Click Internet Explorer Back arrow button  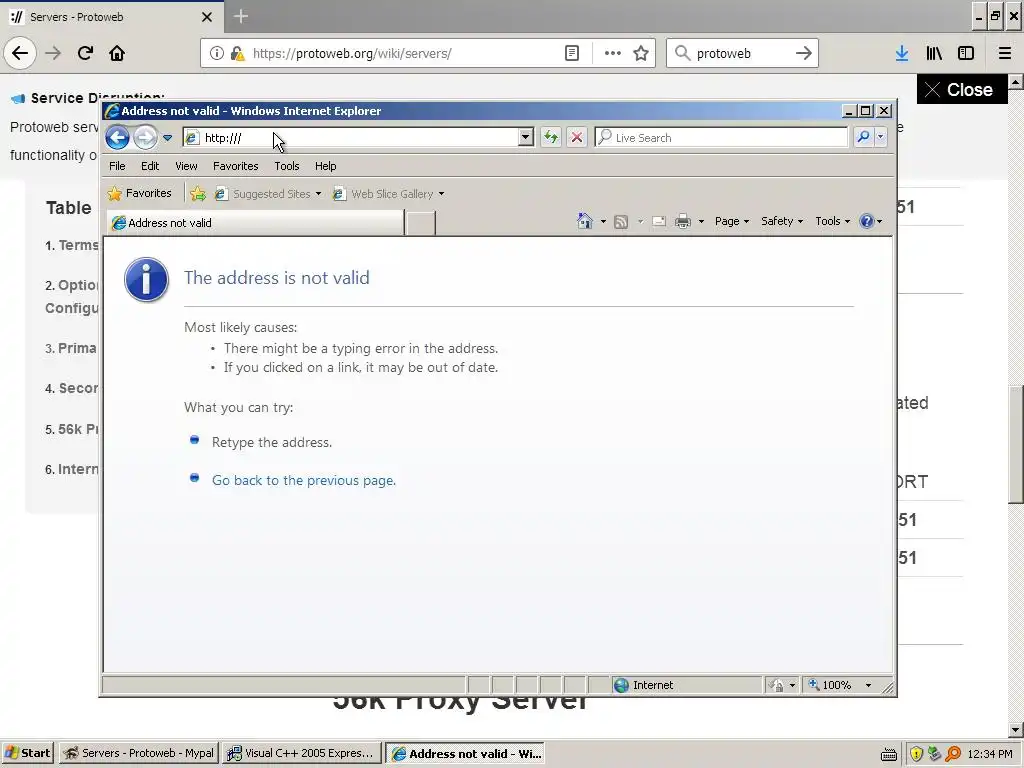118,138
